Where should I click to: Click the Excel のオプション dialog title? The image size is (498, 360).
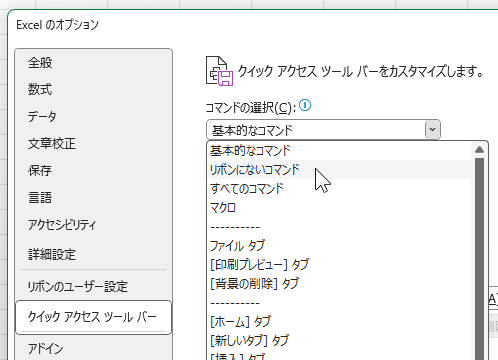pos(58,25)
